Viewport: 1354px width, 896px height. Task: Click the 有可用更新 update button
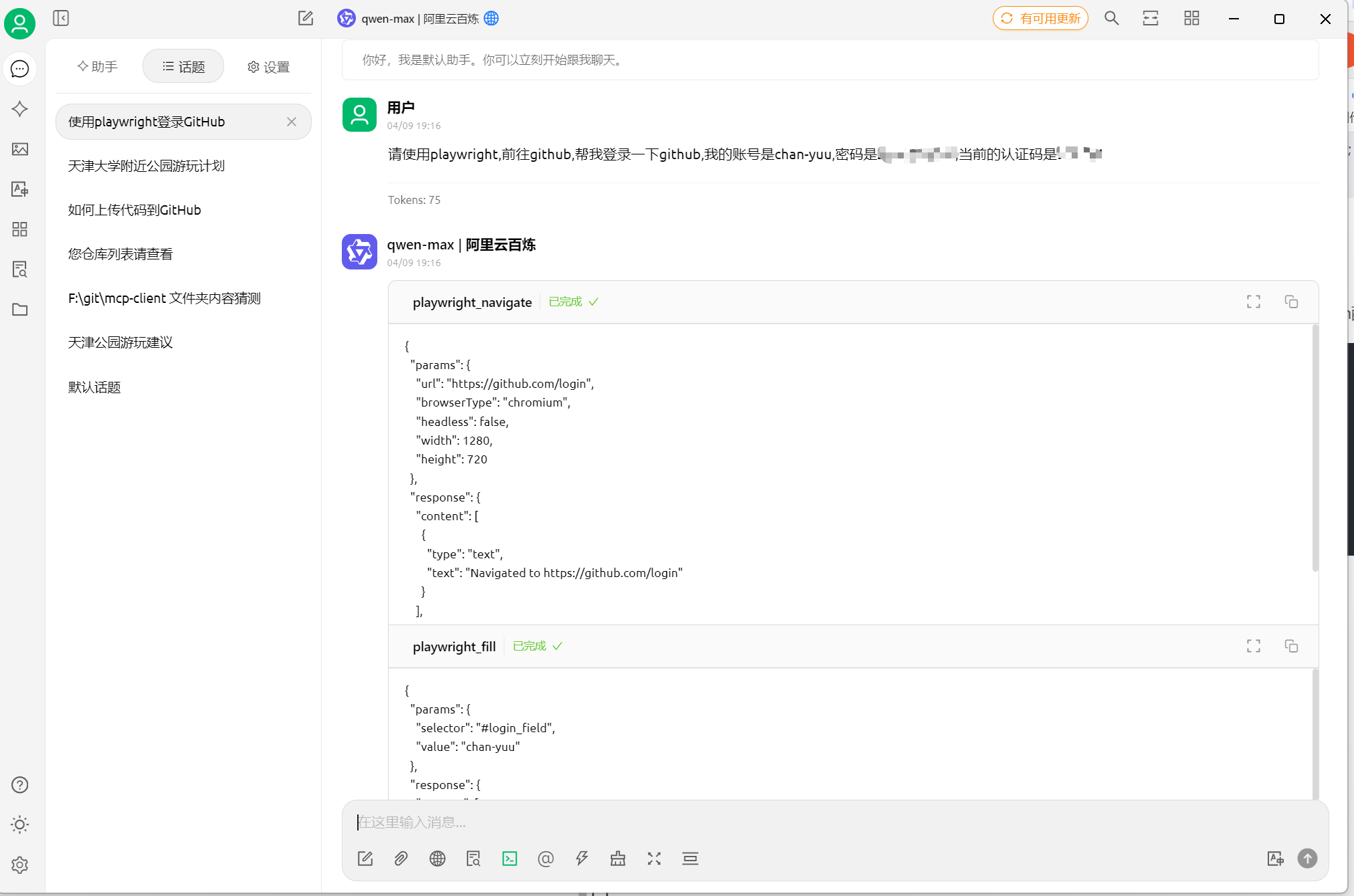(1040, 19)
